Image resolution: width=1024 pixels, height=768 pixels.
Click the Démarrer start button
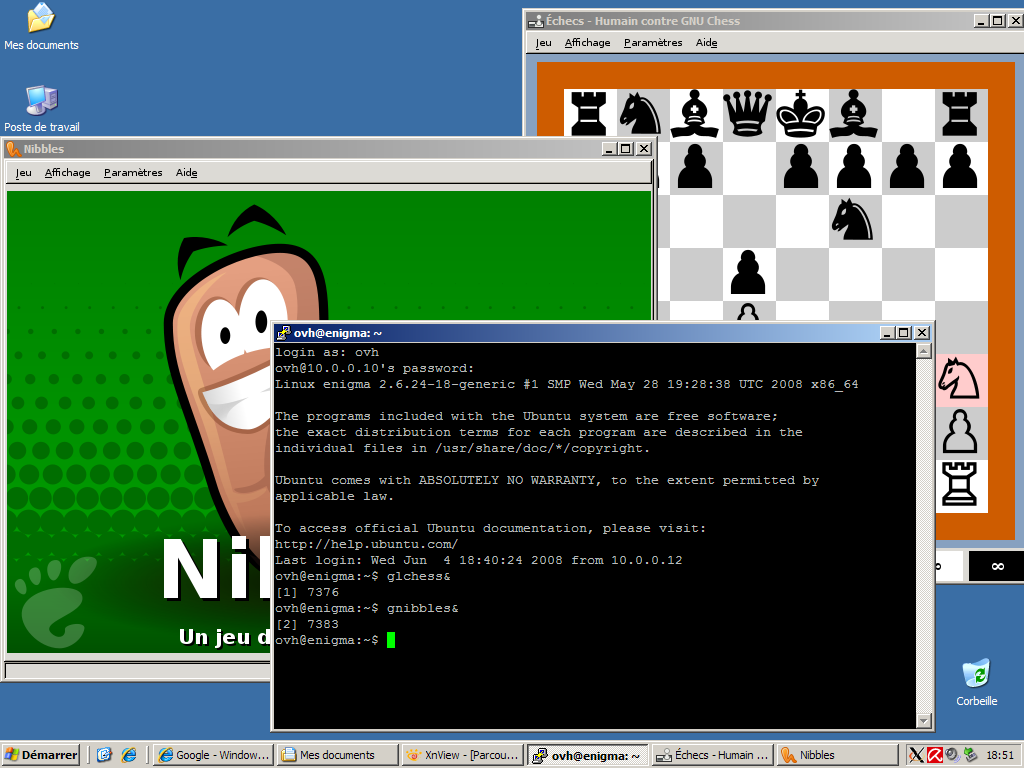click(41, 755)
